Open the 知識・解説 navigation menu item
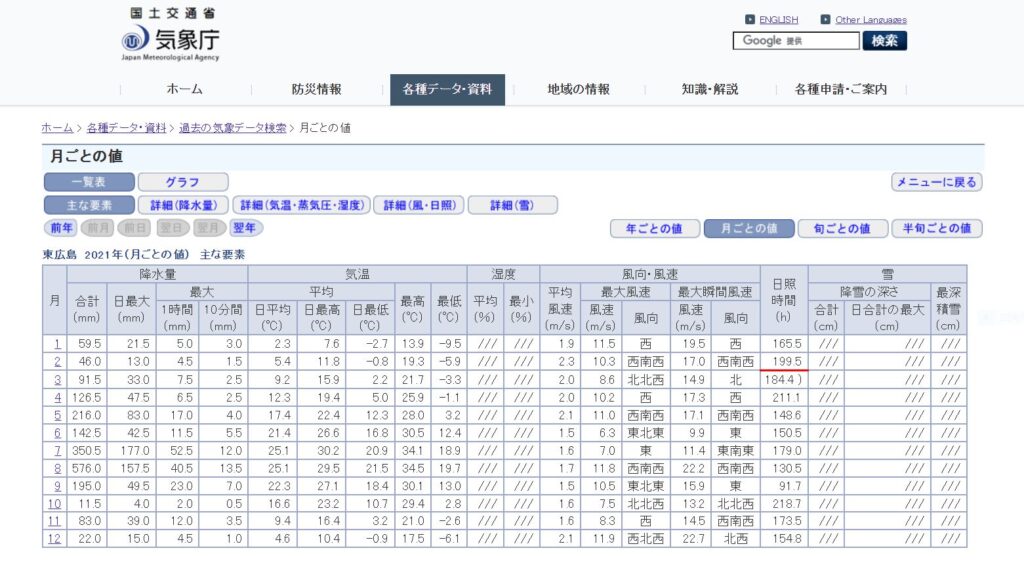Screen dimensions: 1024x563 click(x=710, y=89)
